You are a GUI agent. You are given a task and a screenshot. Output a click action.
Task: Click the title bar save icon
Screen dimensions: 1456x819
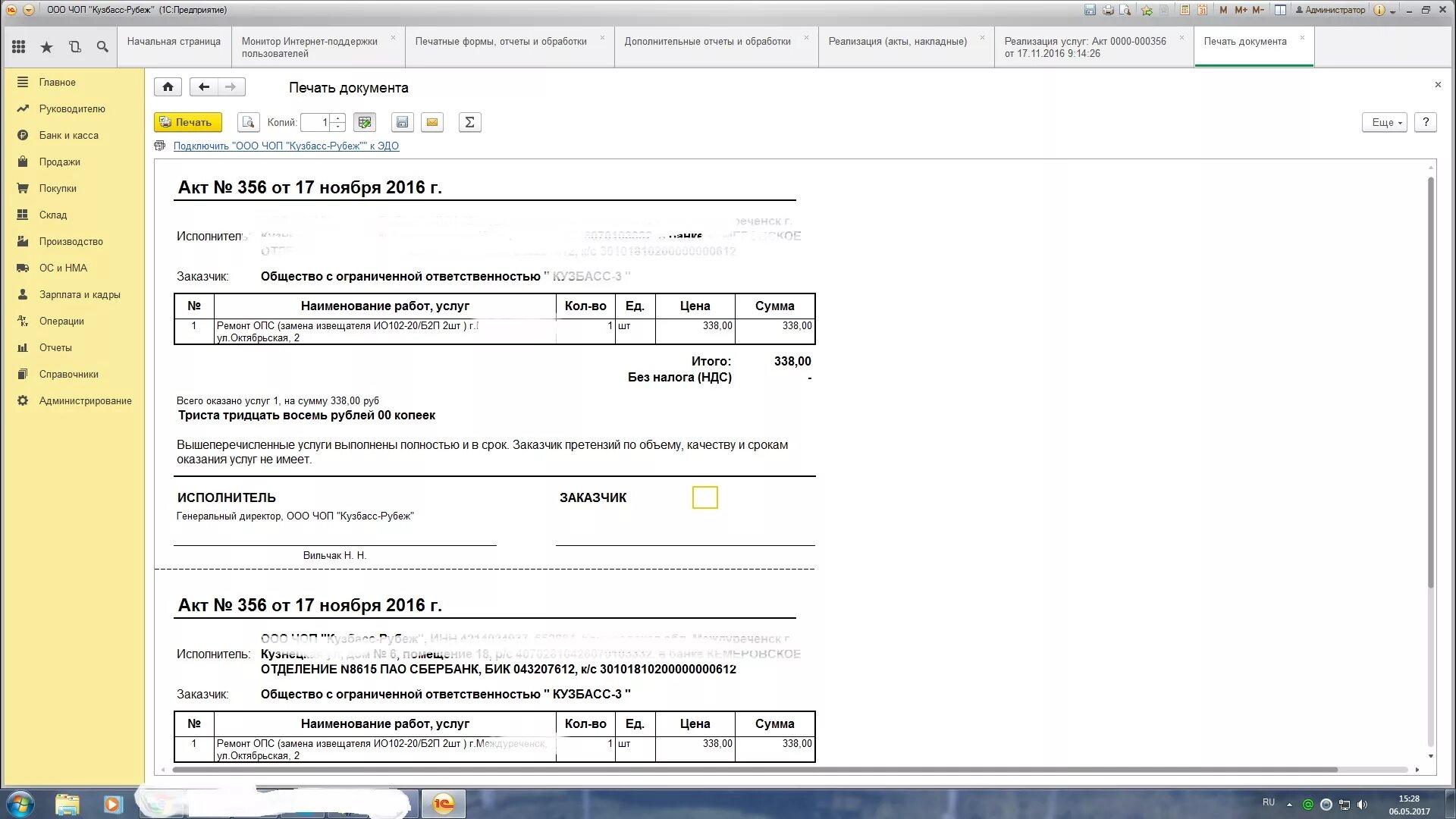click(1090, 10)
